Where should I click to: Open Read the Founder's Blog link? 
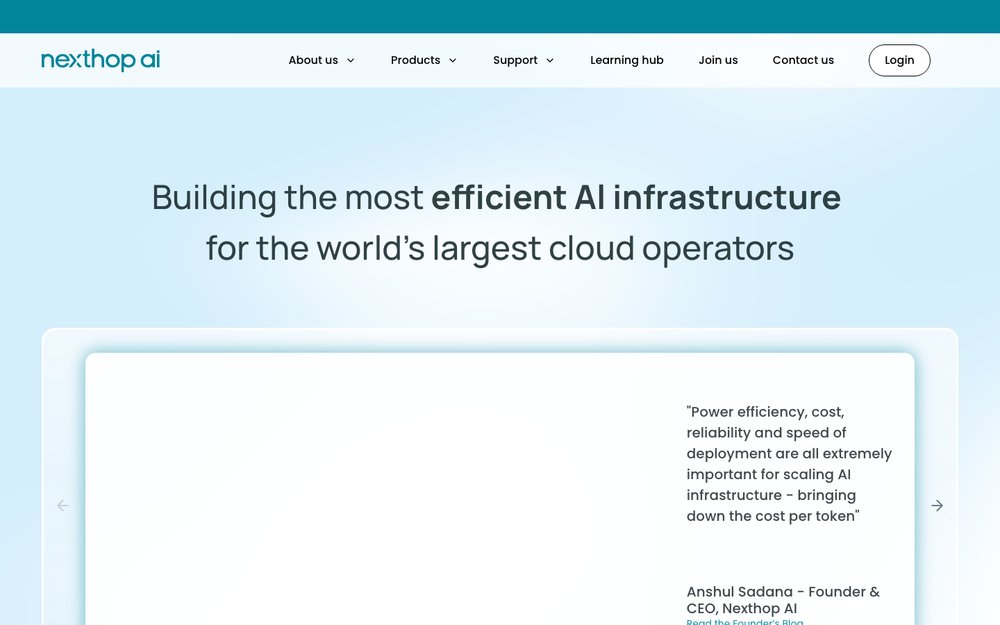point(744,621)
